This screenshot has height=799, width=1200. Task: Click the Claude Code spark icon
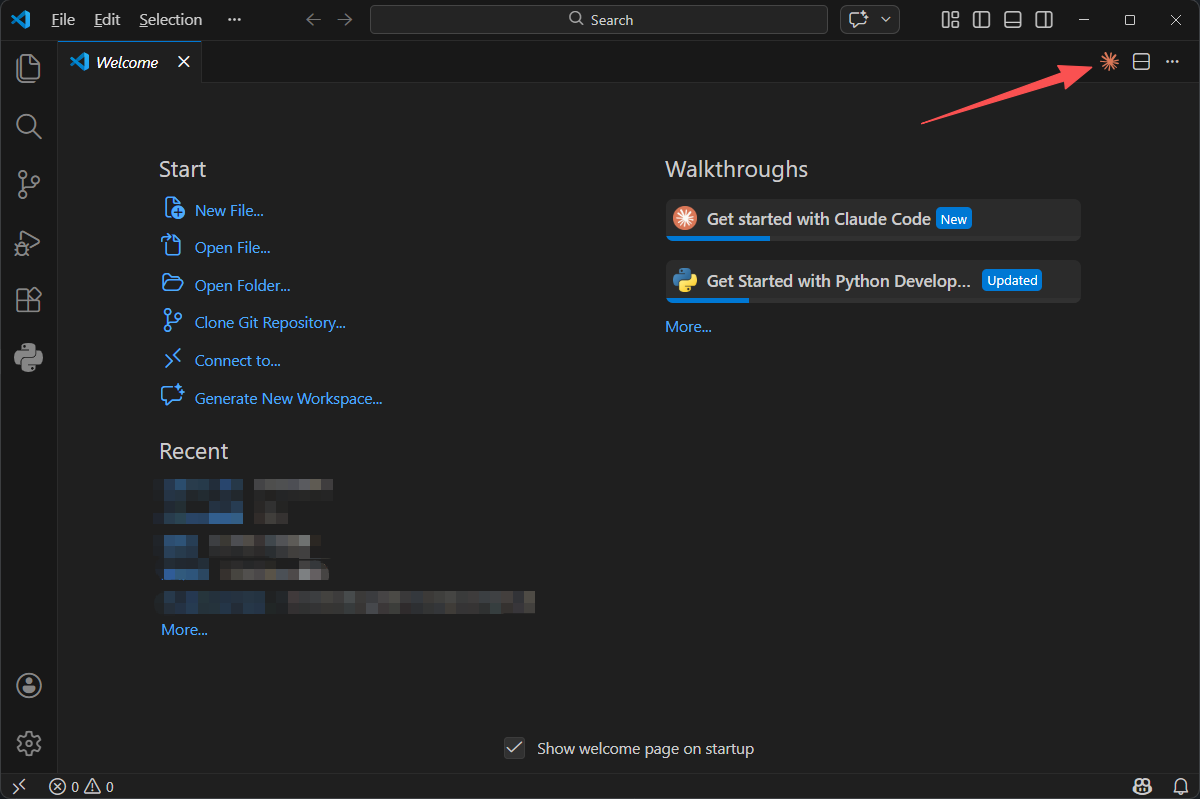(x=1109, y=62)
